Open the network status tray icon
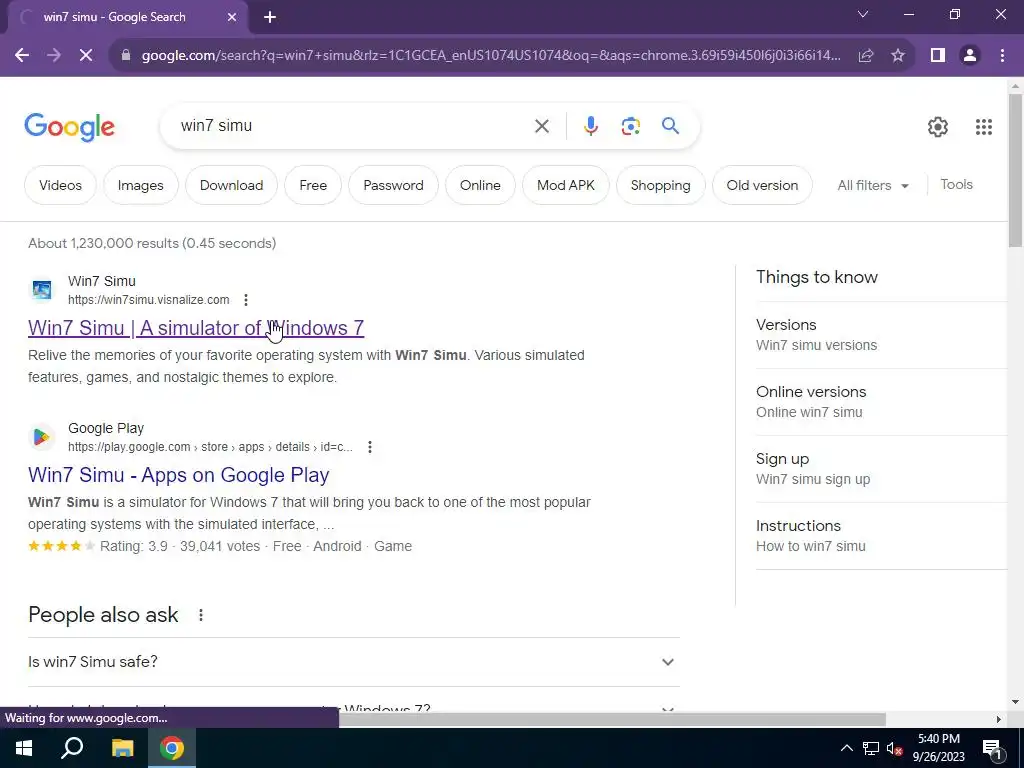This screenshot has height=768, width=1024. (871, 748)
